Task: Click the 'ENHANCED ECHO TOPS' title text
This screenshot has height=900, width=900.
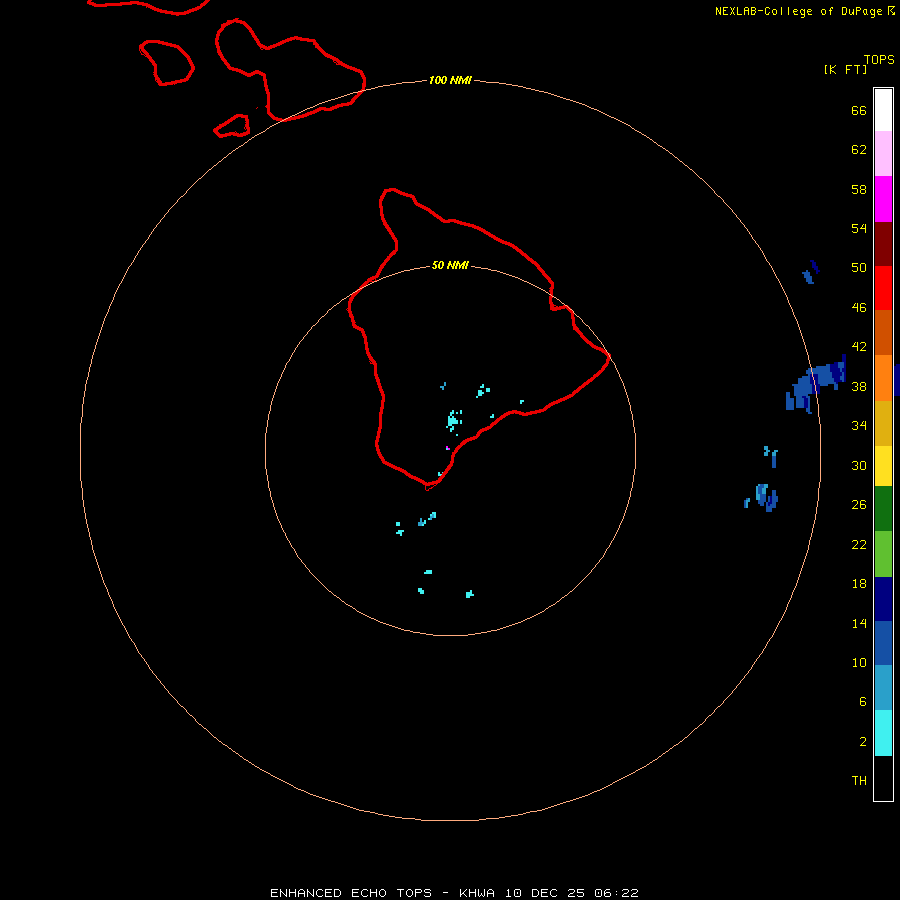Action: 351,893
